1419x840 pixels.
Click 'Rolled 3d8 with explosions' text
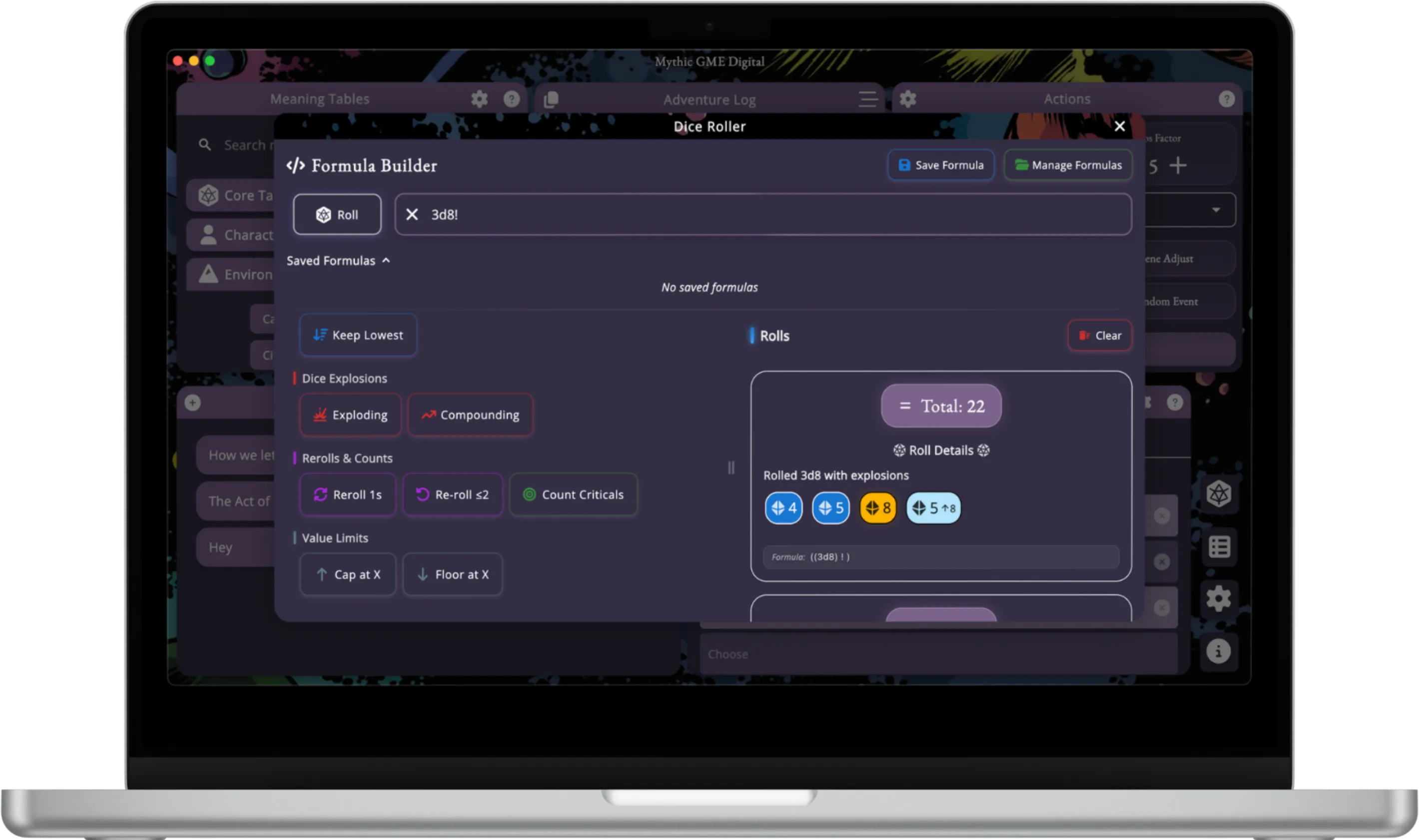836,475
